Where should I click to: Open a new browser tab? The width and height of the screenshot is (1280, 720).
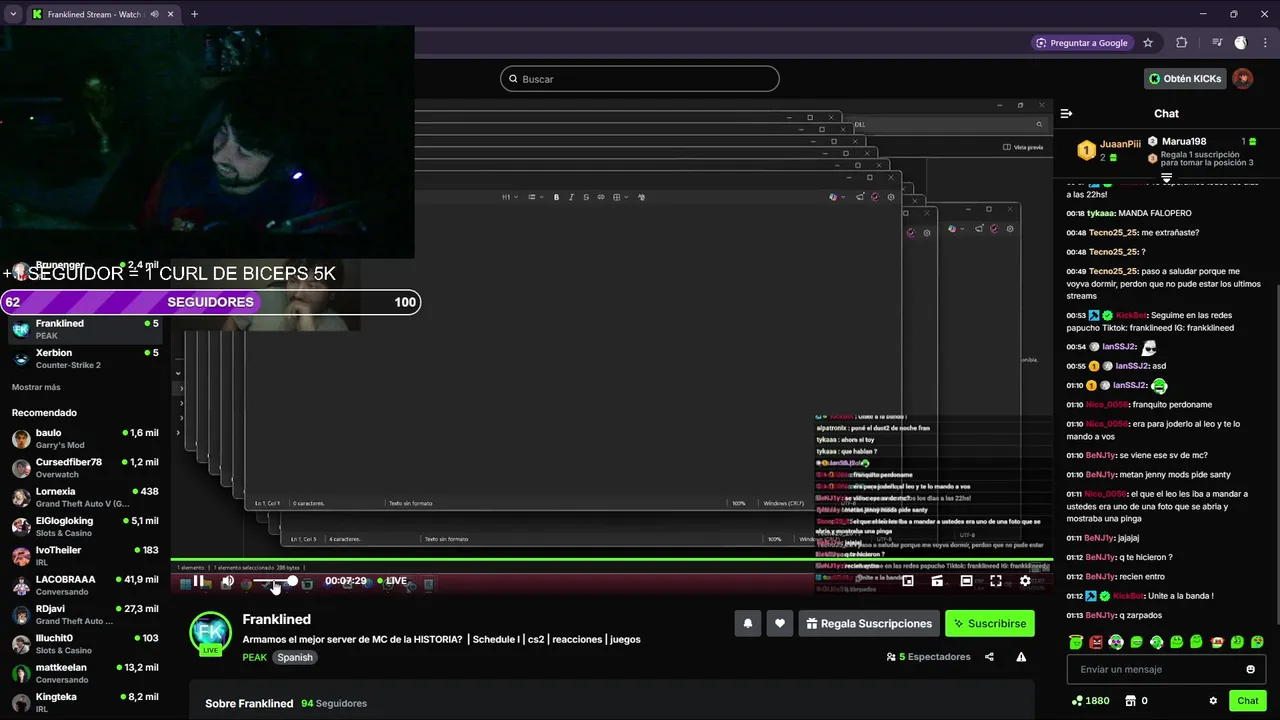(x=194, y=14)
